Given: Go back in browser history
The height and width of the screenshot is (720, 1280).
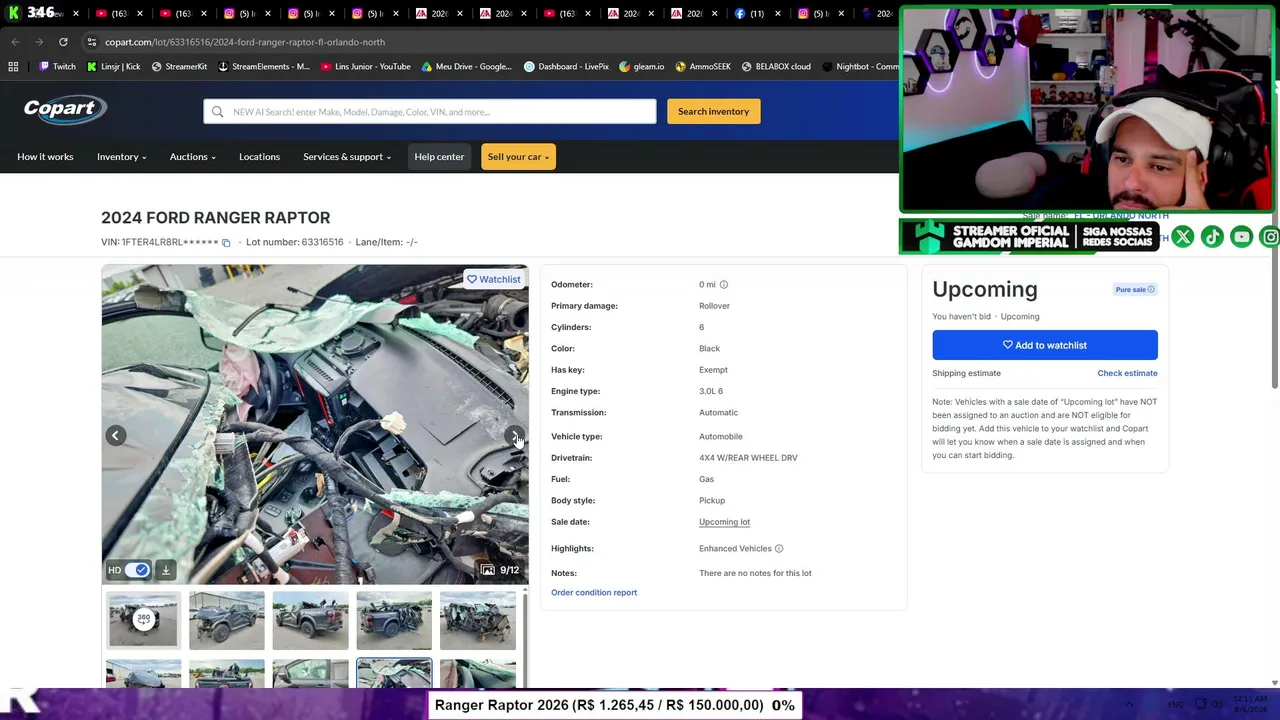Looking at the screenshot, I should pos(15,42).
